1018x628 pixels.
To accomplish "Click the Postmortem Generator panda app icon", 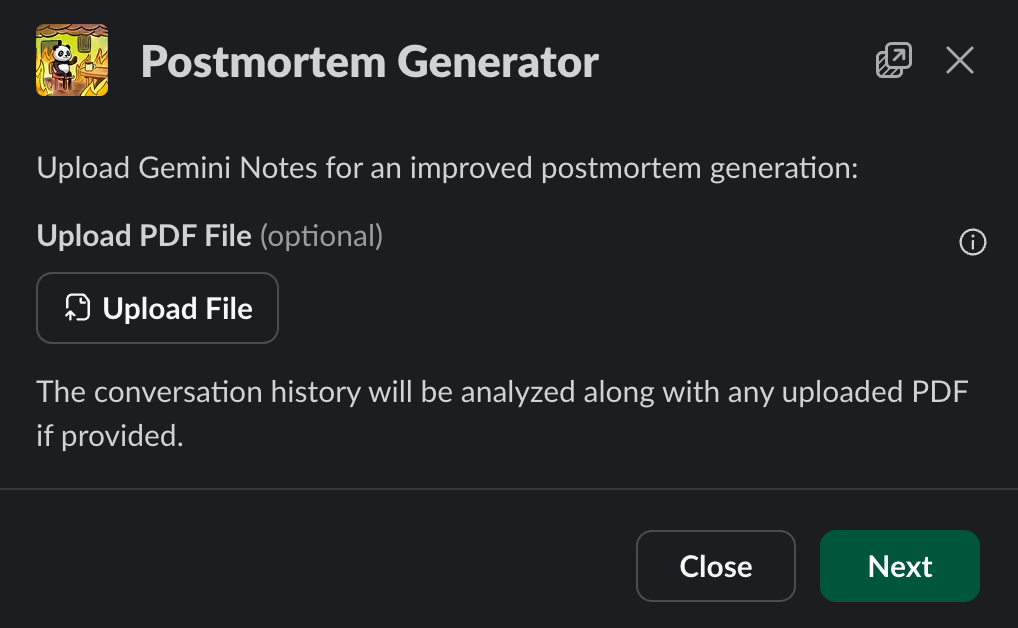I will pos(71,60).
